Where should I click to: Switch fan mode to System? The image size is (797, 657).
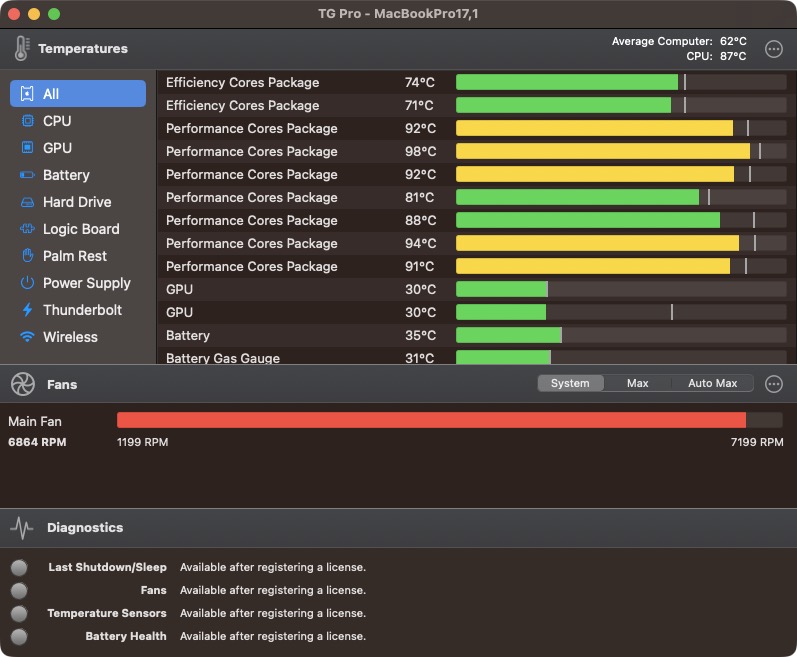(x=570, y=384)
